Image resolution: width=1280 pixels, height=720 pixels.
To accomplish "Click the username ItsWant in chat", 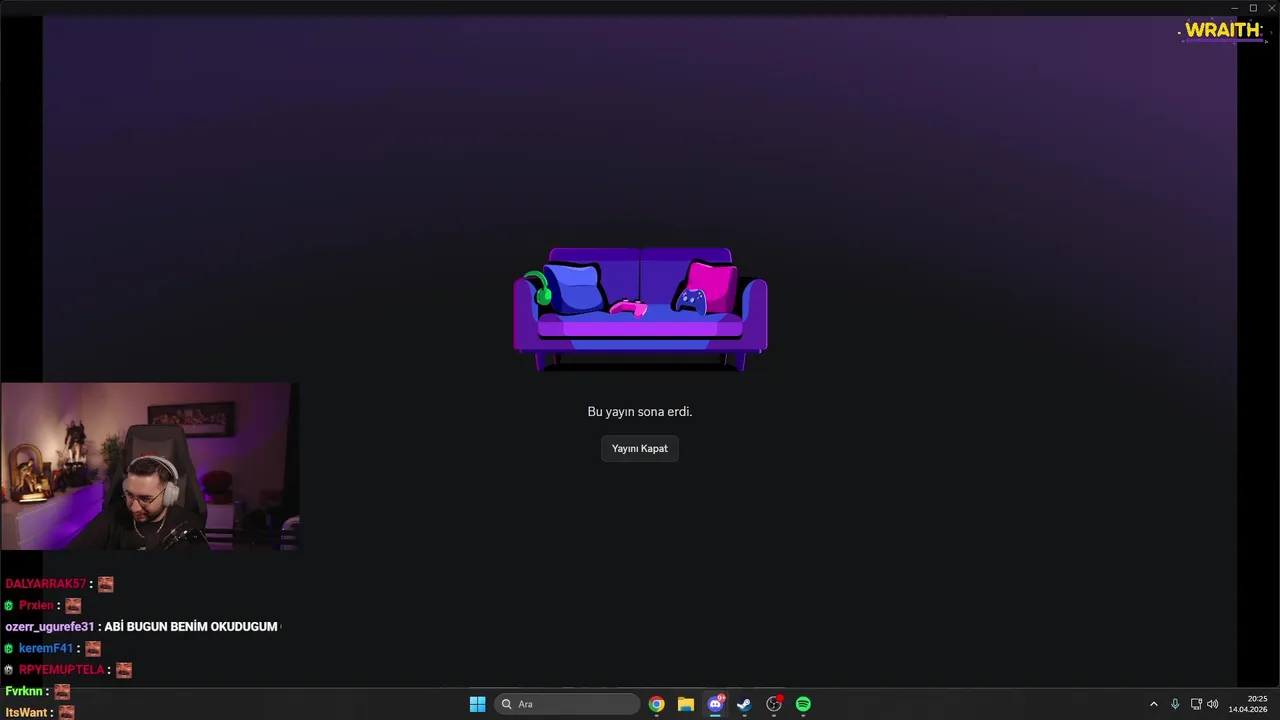I will 27,713.
